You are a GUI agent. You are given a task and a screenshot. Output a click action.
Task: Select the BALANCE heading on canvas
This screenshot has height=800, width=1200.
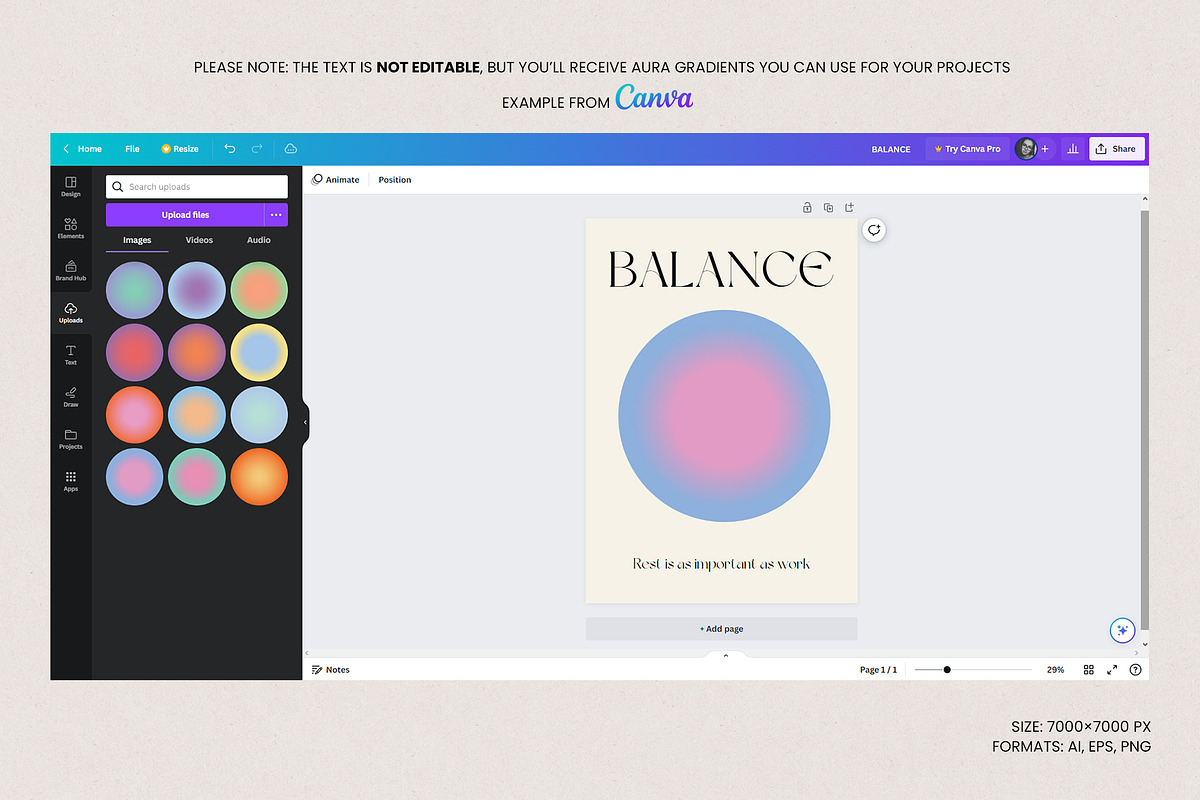(x=721, y=269)
